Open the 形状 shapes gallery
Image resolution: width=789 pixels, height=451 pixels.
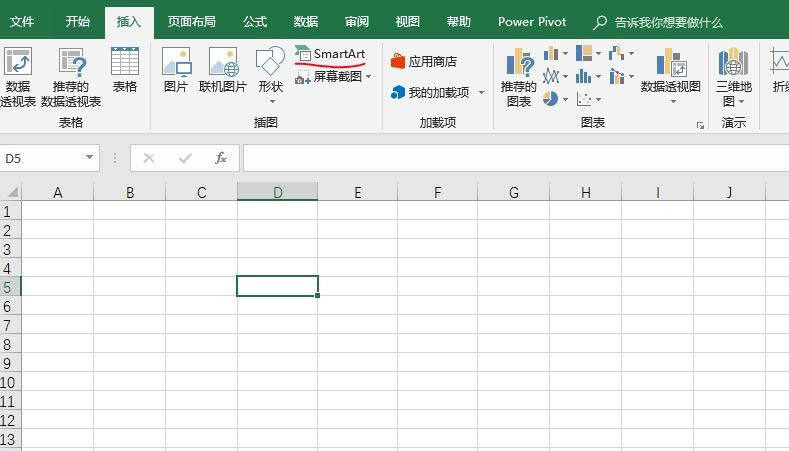(x=271, y=74)
